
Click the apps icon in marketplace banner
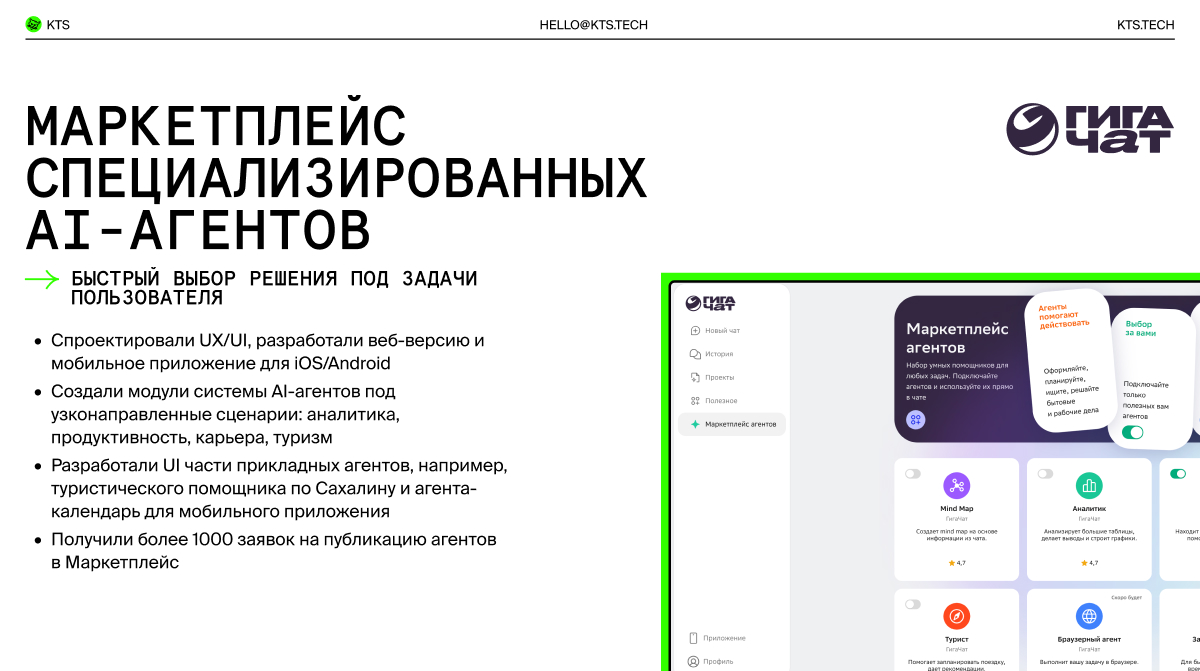pyautogui.click(x=916, y=420)
